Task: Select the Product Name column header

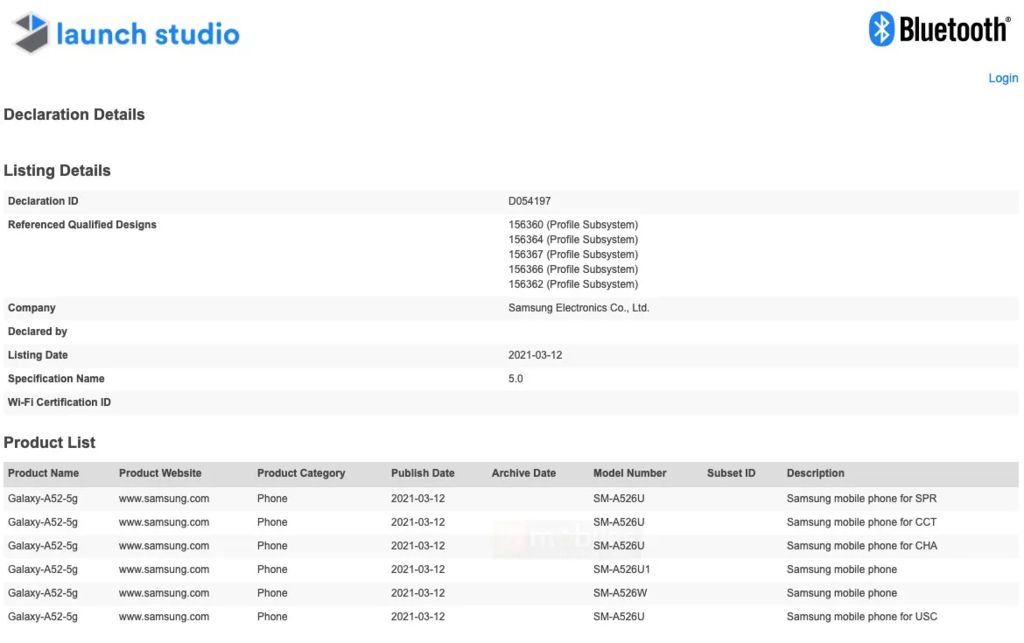Action: click(x=43, y=473)
